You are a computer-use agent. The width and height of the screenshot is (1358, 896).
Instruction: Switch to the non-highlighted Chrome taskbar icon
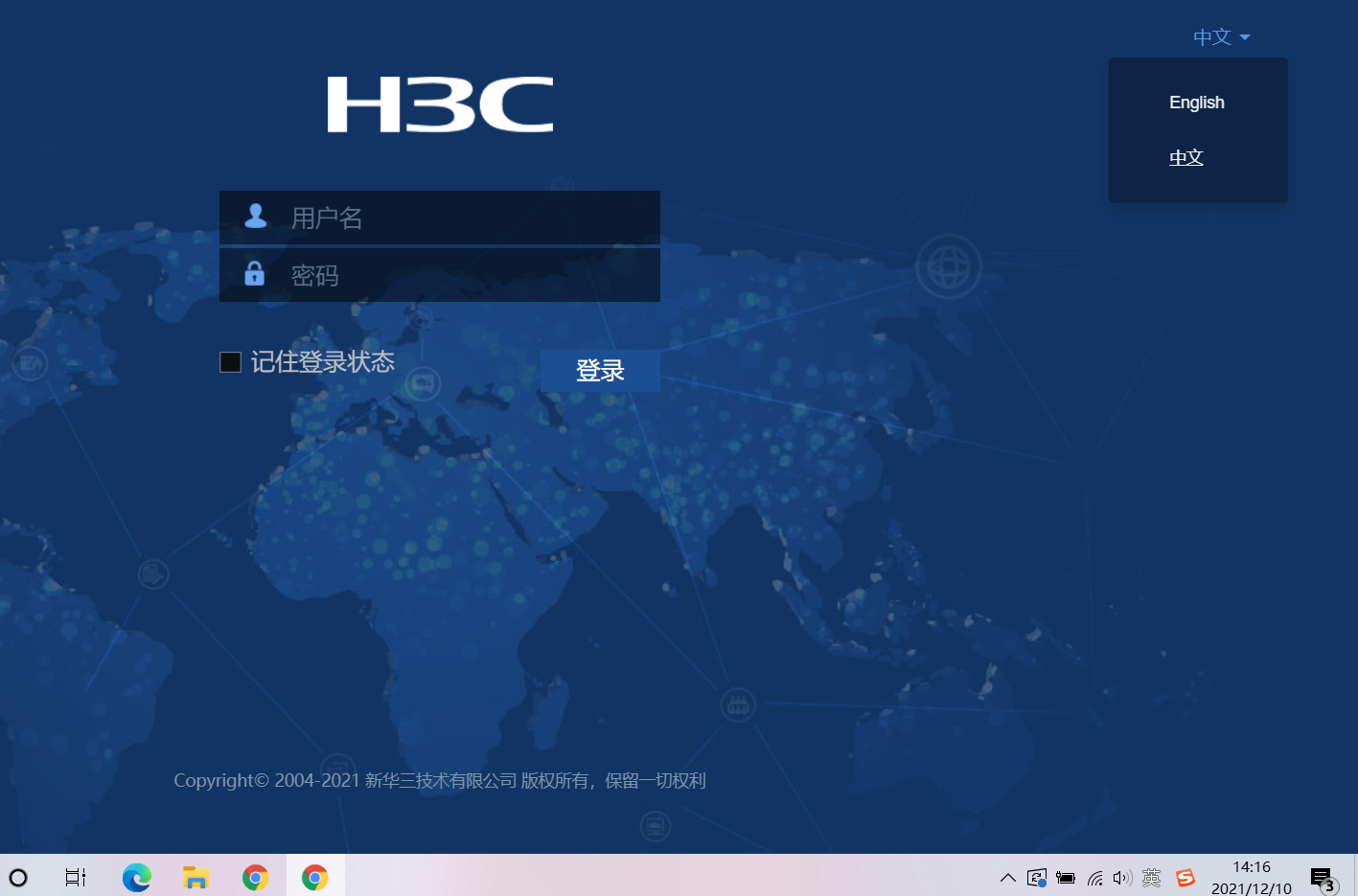pos(255,877)
